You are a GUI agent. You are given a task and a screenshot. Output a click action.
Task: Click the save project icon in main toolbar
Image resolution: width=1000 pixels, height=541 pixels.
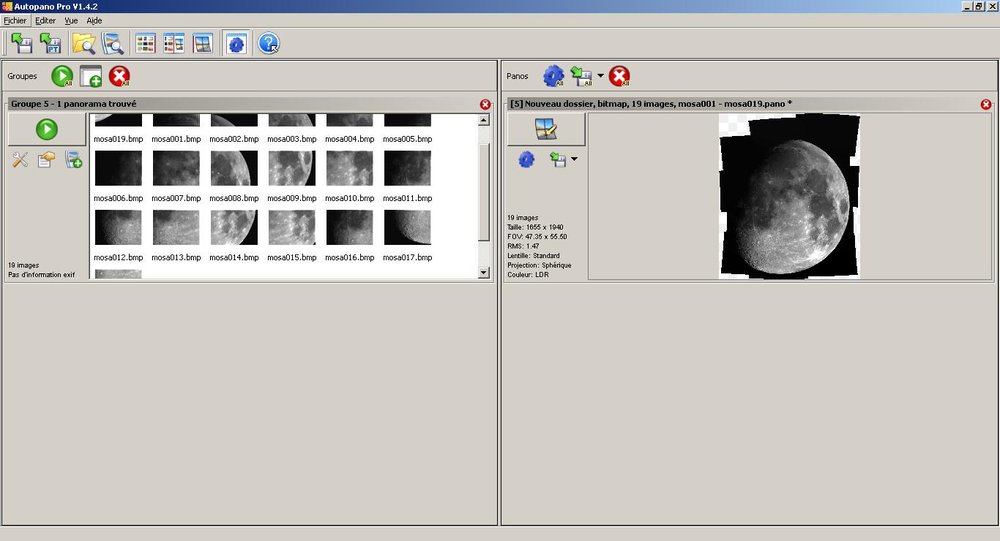click(21, 43)
